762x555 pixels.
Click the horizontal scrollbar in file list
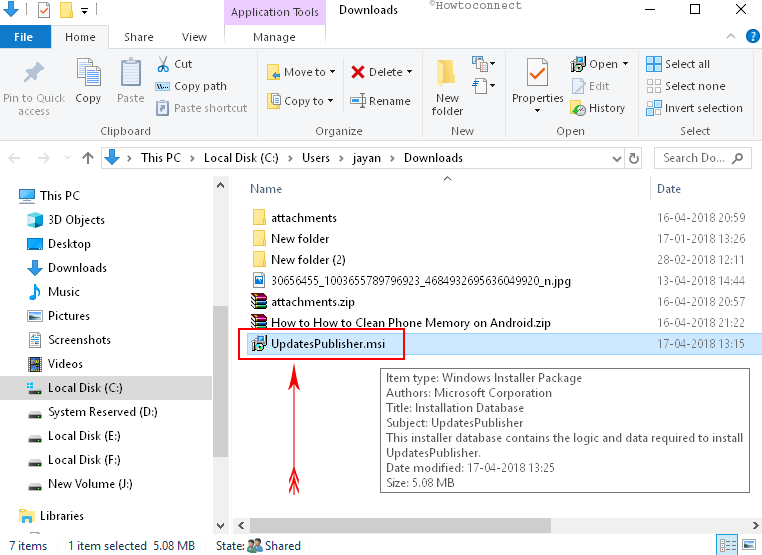pos(400,525)
